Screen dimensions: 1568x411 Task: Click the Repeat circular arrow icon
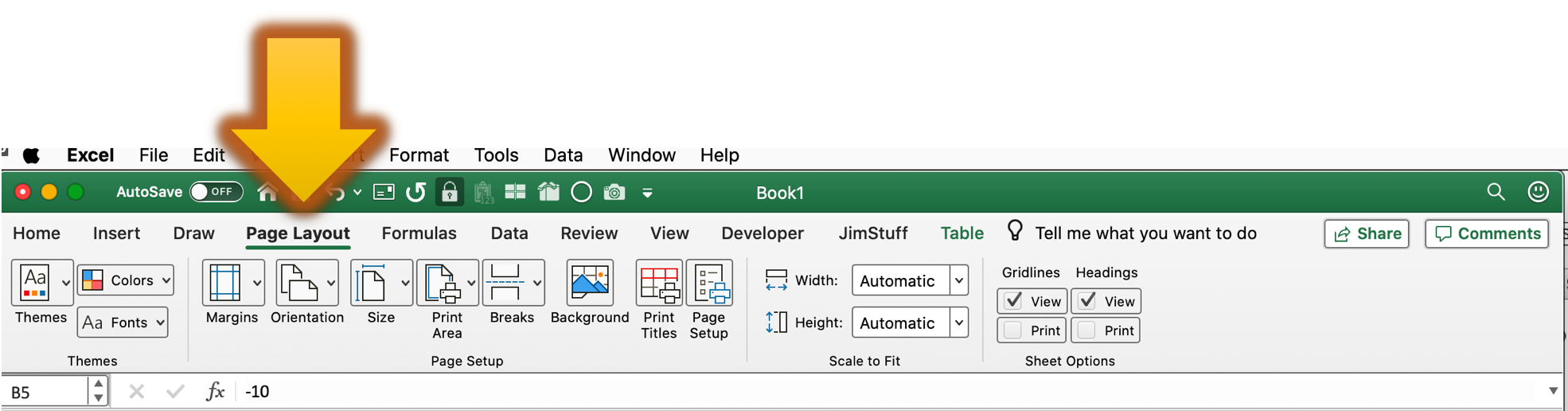coord(415,192)
